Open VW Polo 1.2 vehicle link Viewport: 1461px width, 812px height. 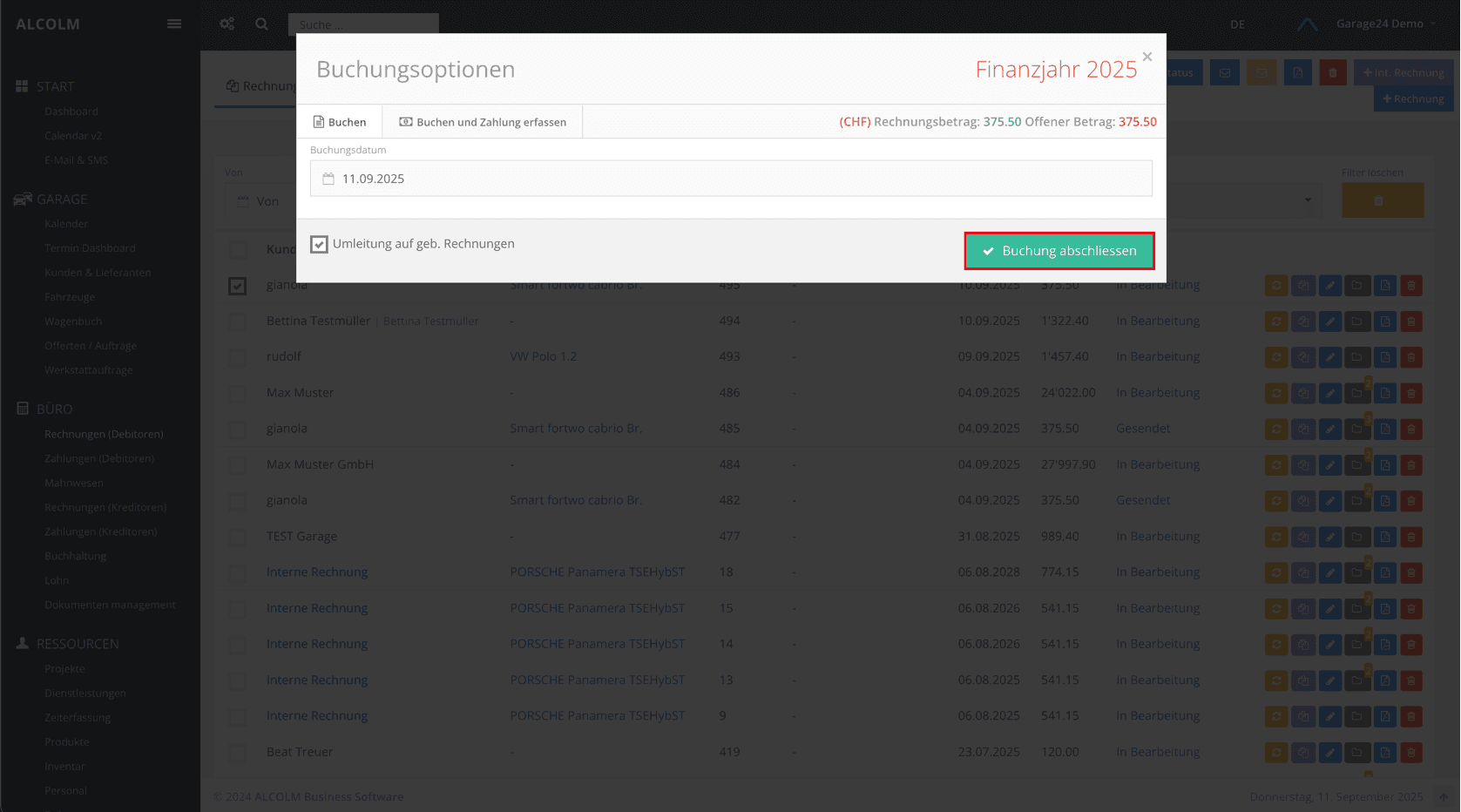543,356
